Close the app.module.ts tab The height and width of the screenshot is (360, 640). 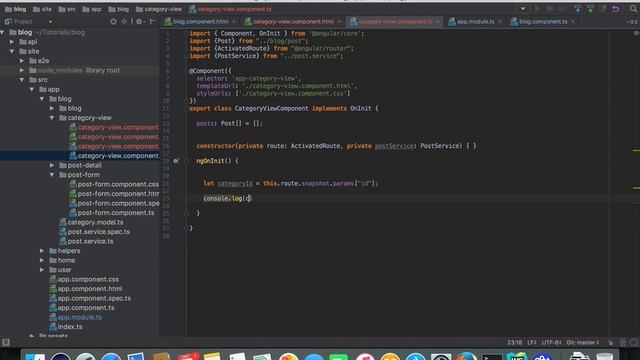pos(500,22)
